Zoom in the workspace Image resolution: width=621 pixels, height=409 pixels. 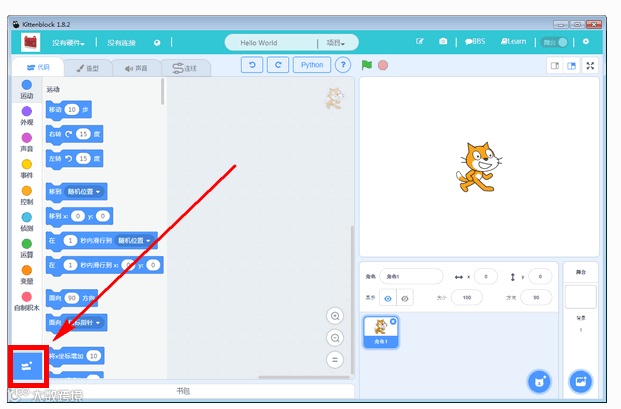point(335,316)
